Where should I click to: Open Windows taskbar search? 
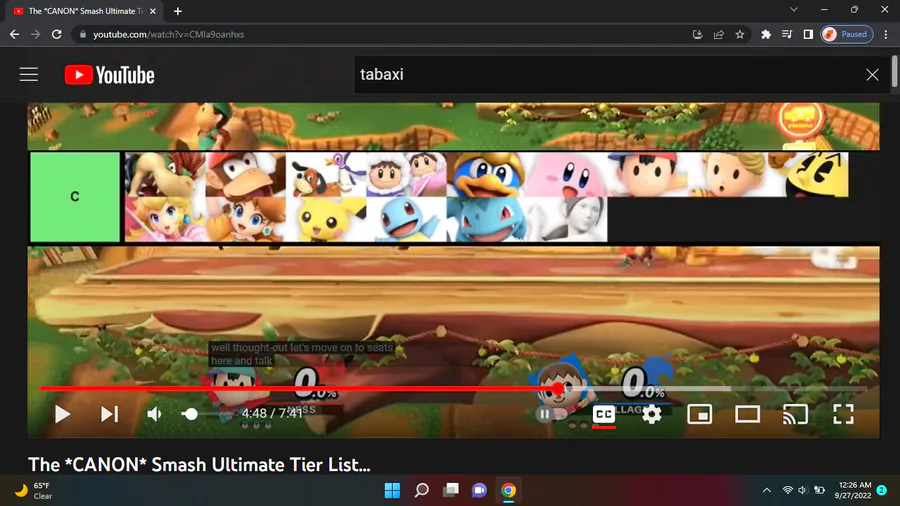click(422, 490)
